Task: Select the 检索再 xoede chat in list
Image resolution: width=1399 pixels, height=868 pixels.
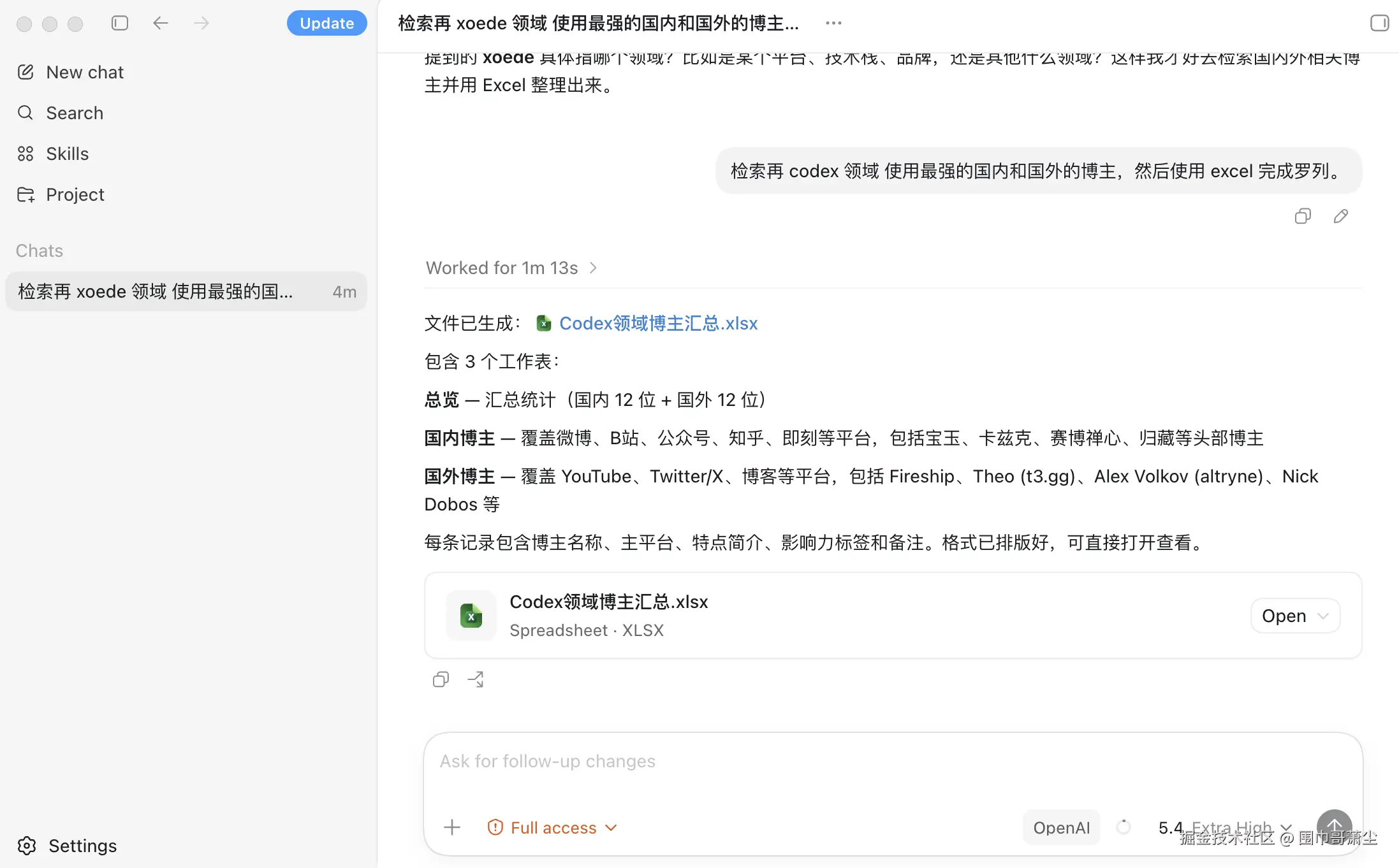Action: pyautogui.click(x=186, y=291)
